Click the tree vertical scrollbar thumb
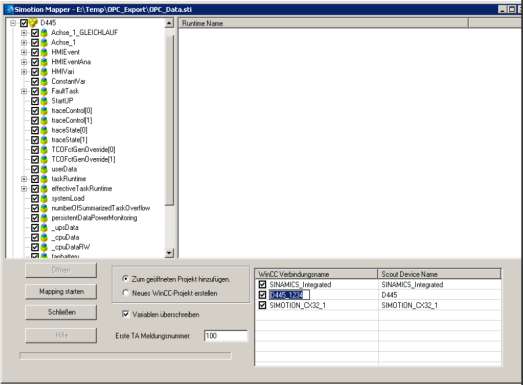523x385 pixels. click(x=169, y=120)
